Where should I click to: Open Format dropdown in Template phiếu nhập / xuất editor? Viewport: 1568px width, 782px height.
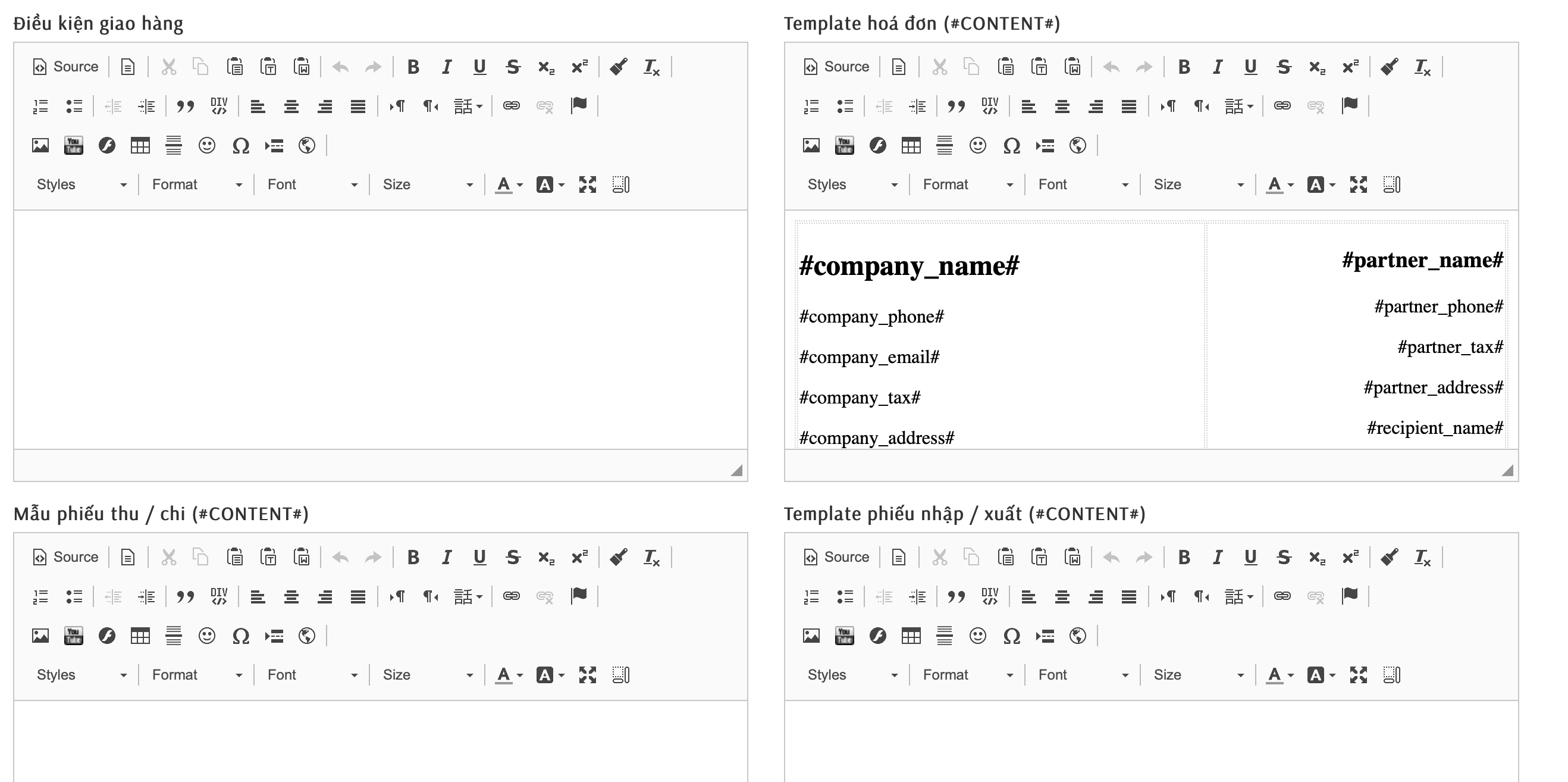(968, 675)
